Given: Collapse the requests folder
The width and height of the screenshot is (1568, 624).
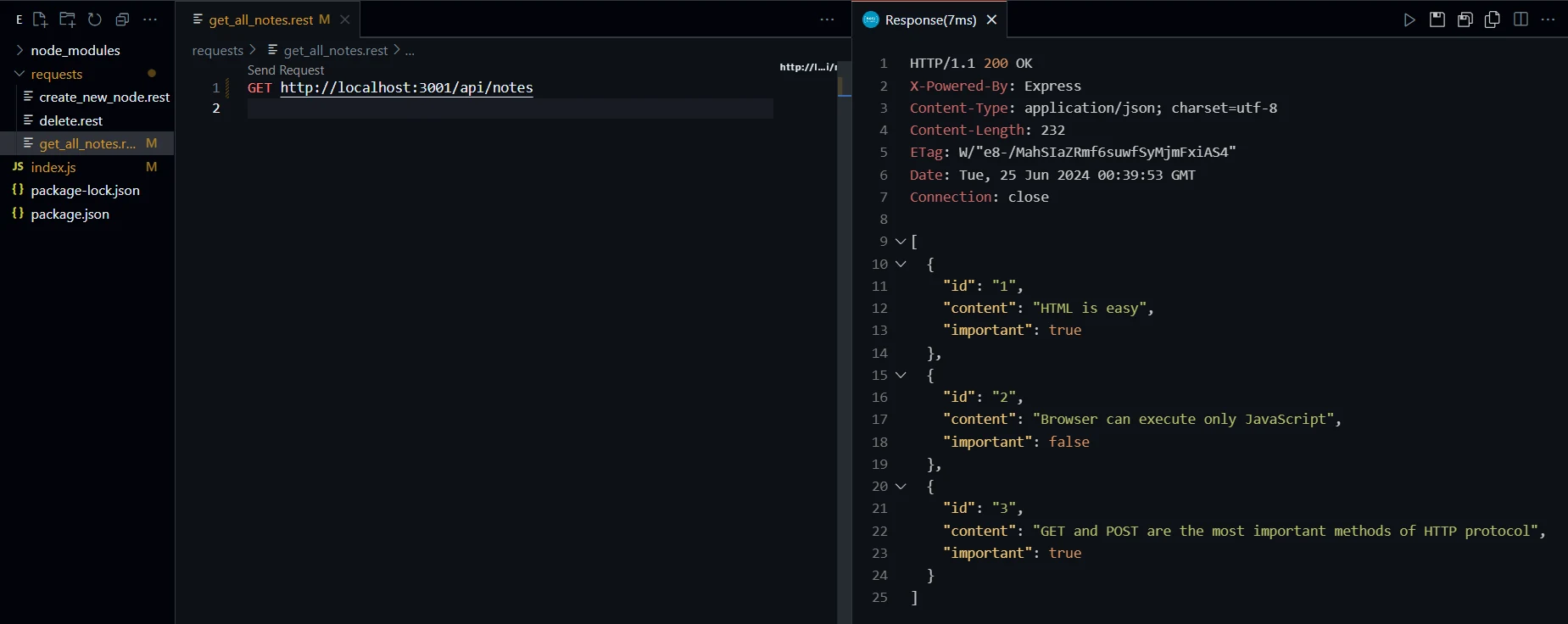Looking at the screenshot, I should (x=86, y=74).
